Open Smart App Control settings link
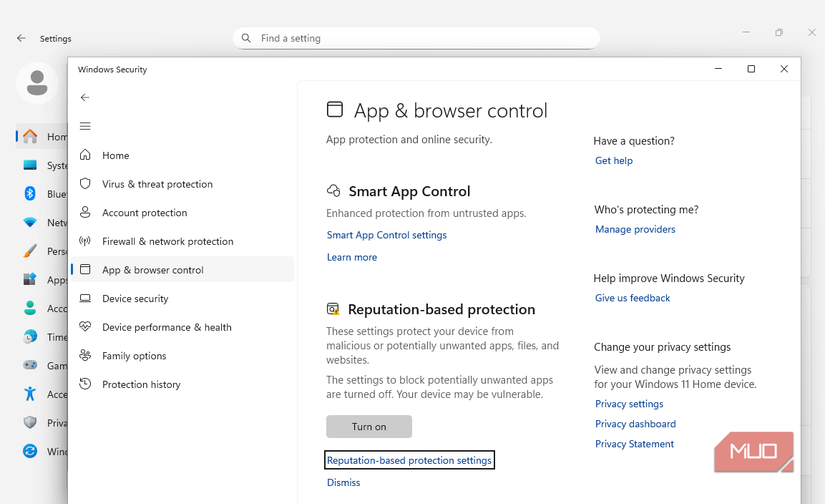The image size is (825, 504). 387,235
